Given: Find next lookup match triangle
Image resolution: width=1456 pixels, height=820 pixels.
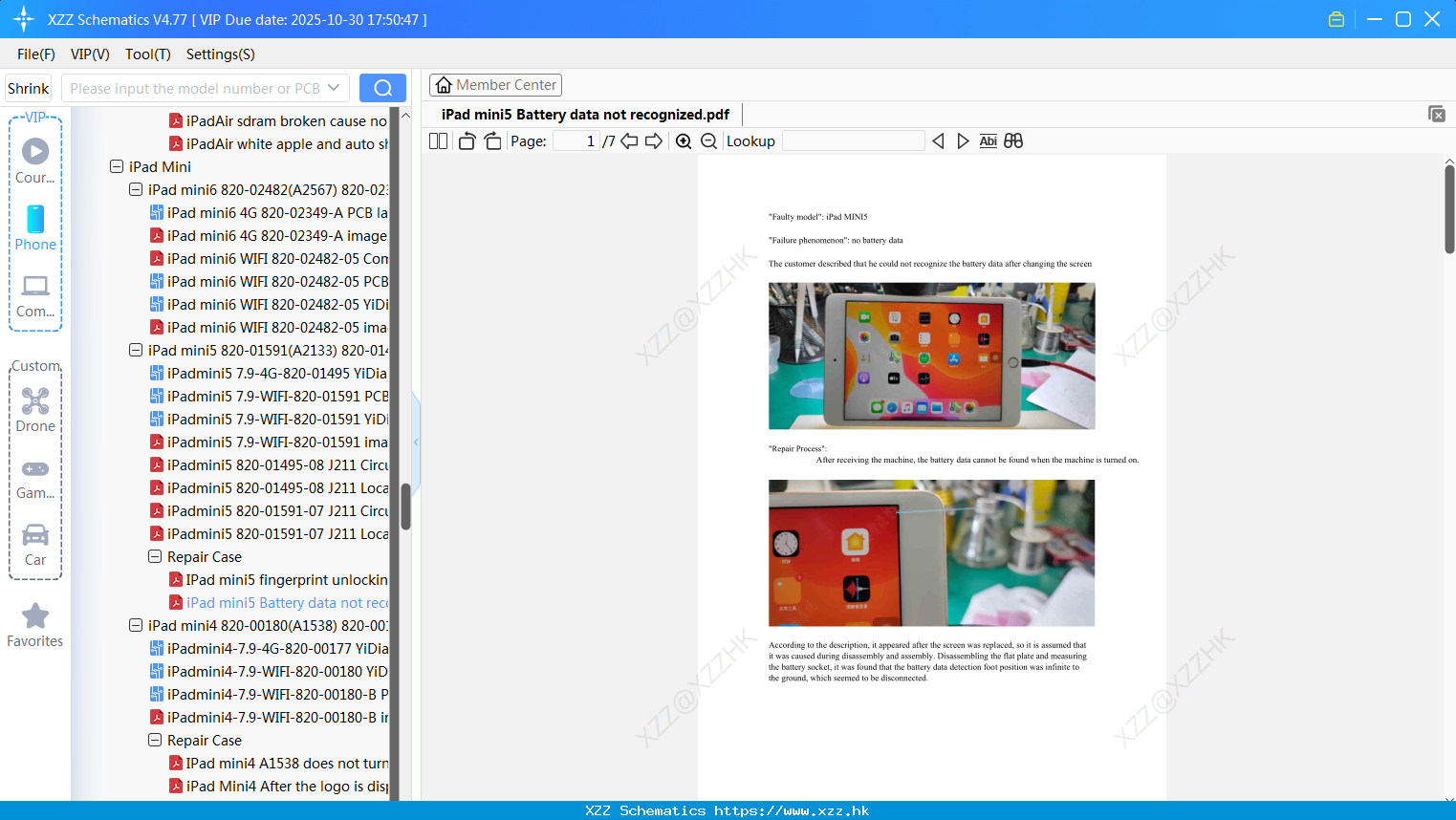Looking at the screenshot, I should coord(963,141).
